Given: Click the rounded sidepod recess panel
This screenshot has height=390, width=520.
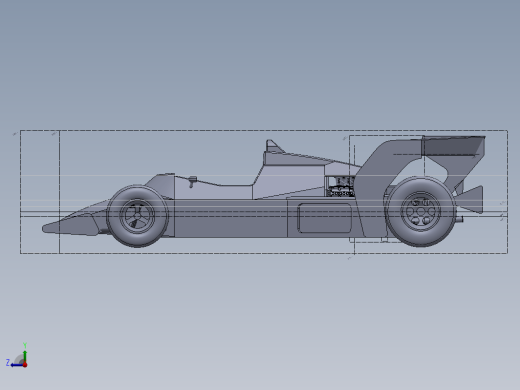Looking at the screenshot, I should 324,218.
